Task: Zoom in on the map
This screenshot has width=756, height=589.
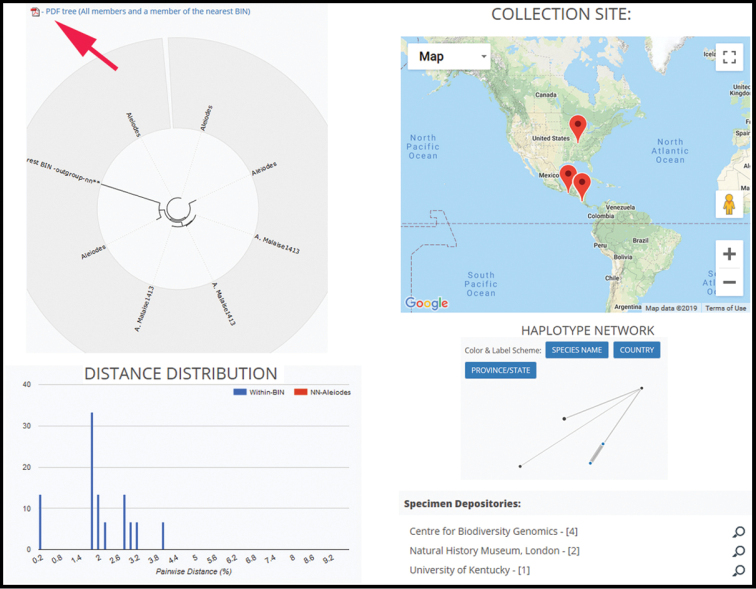Action: [729, 254]
